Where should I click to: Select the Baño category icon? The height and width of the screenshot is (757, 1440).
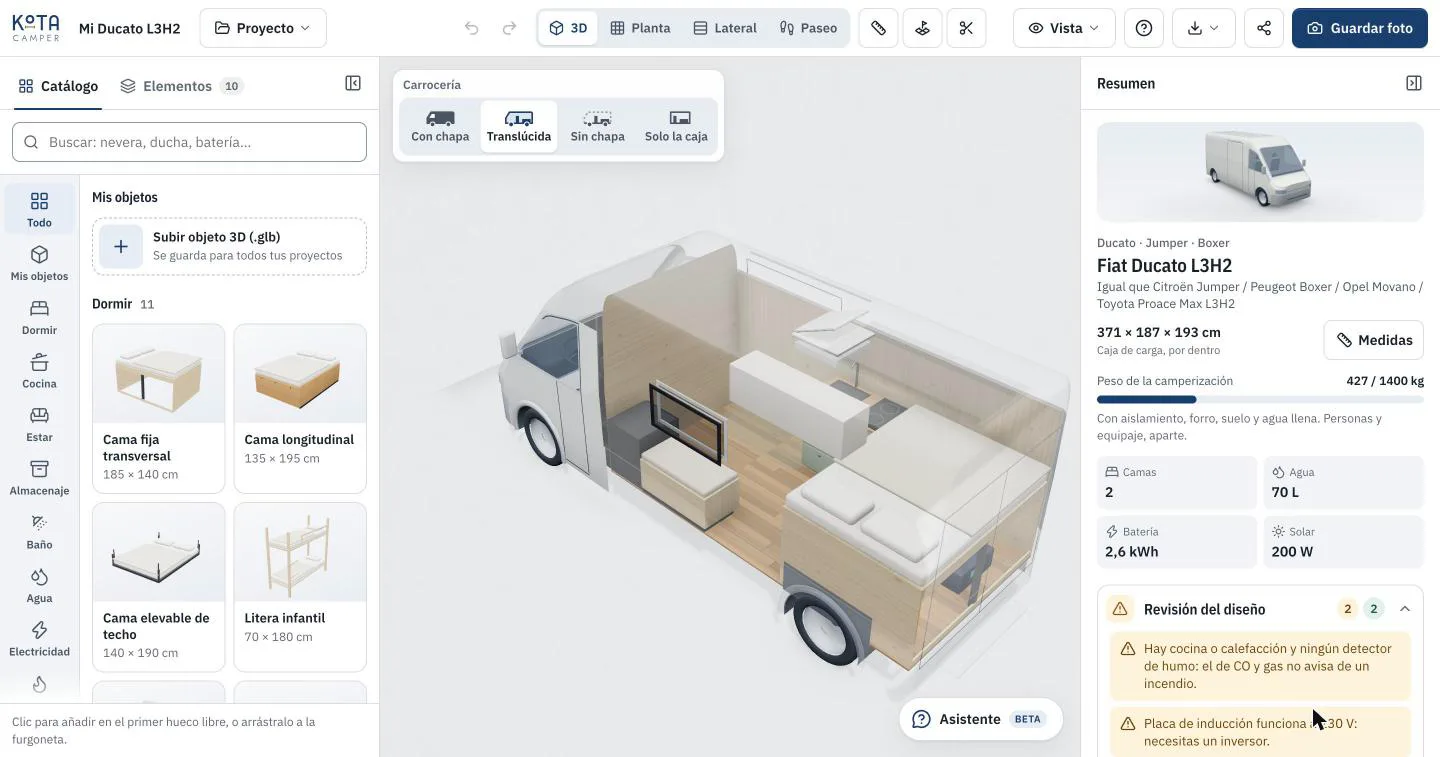pyautogui.click(x=39, y=533)
